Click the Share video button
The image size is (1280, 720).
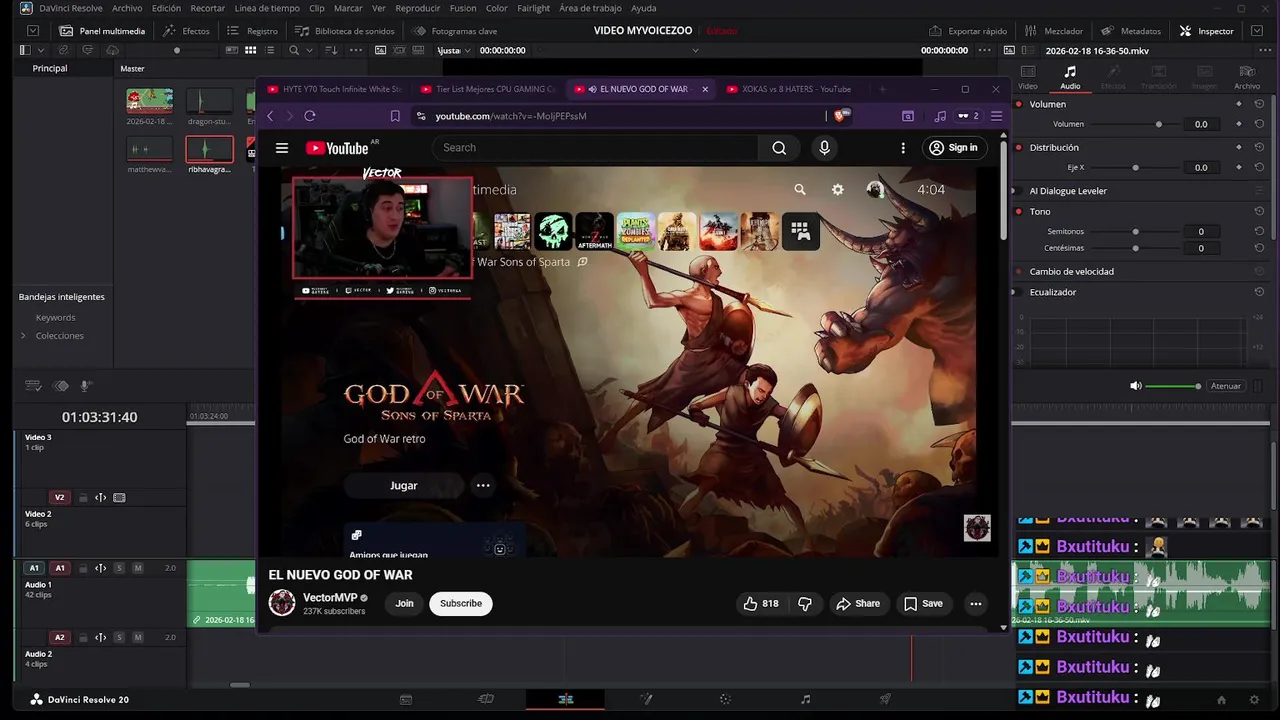pyautogui.click(x=858, y=603)
